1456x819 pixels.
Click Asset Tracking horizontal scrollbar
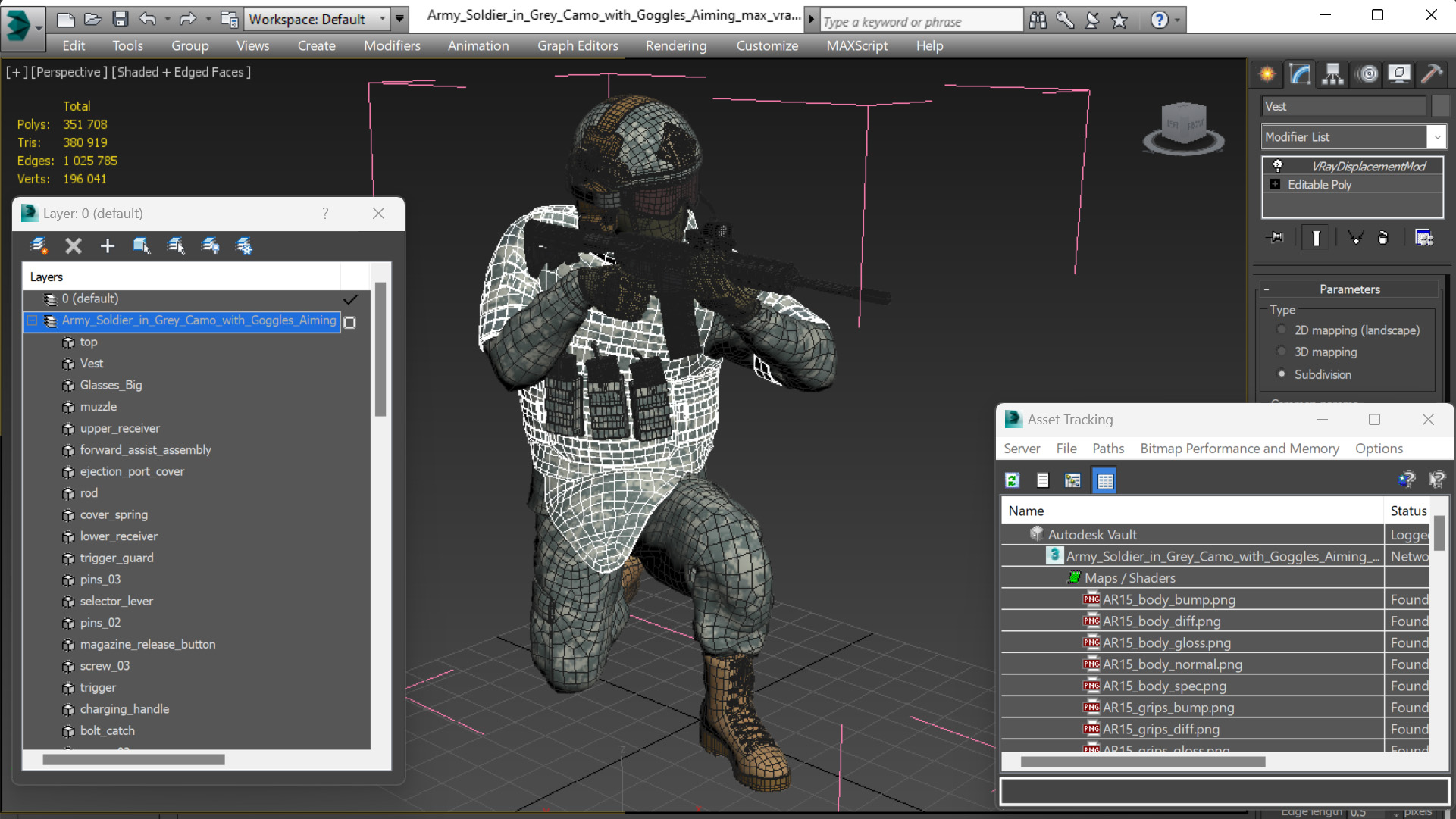[1143, 761]
